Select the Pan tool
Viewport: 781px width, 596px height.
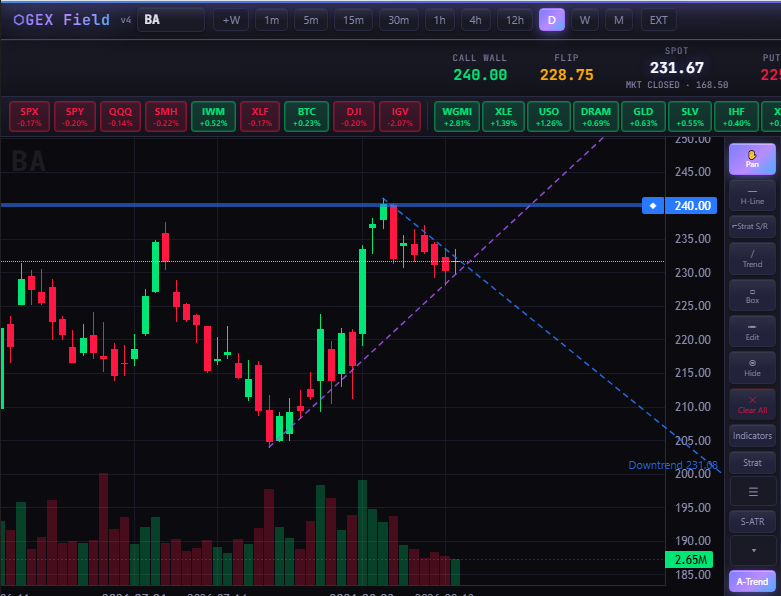pos(752,159)
